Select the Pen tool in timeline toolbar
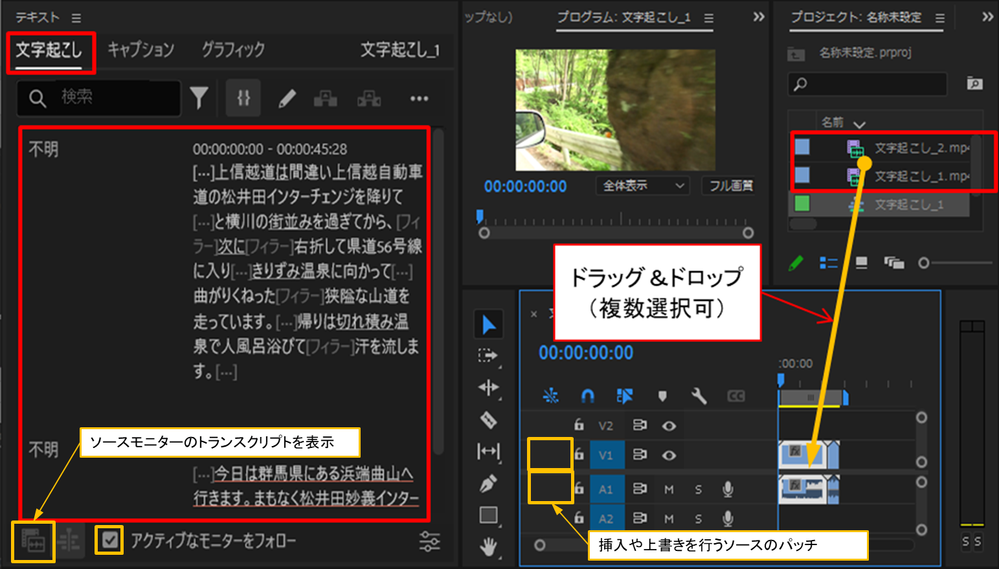 pyautogui.click(x=488, y=484)
